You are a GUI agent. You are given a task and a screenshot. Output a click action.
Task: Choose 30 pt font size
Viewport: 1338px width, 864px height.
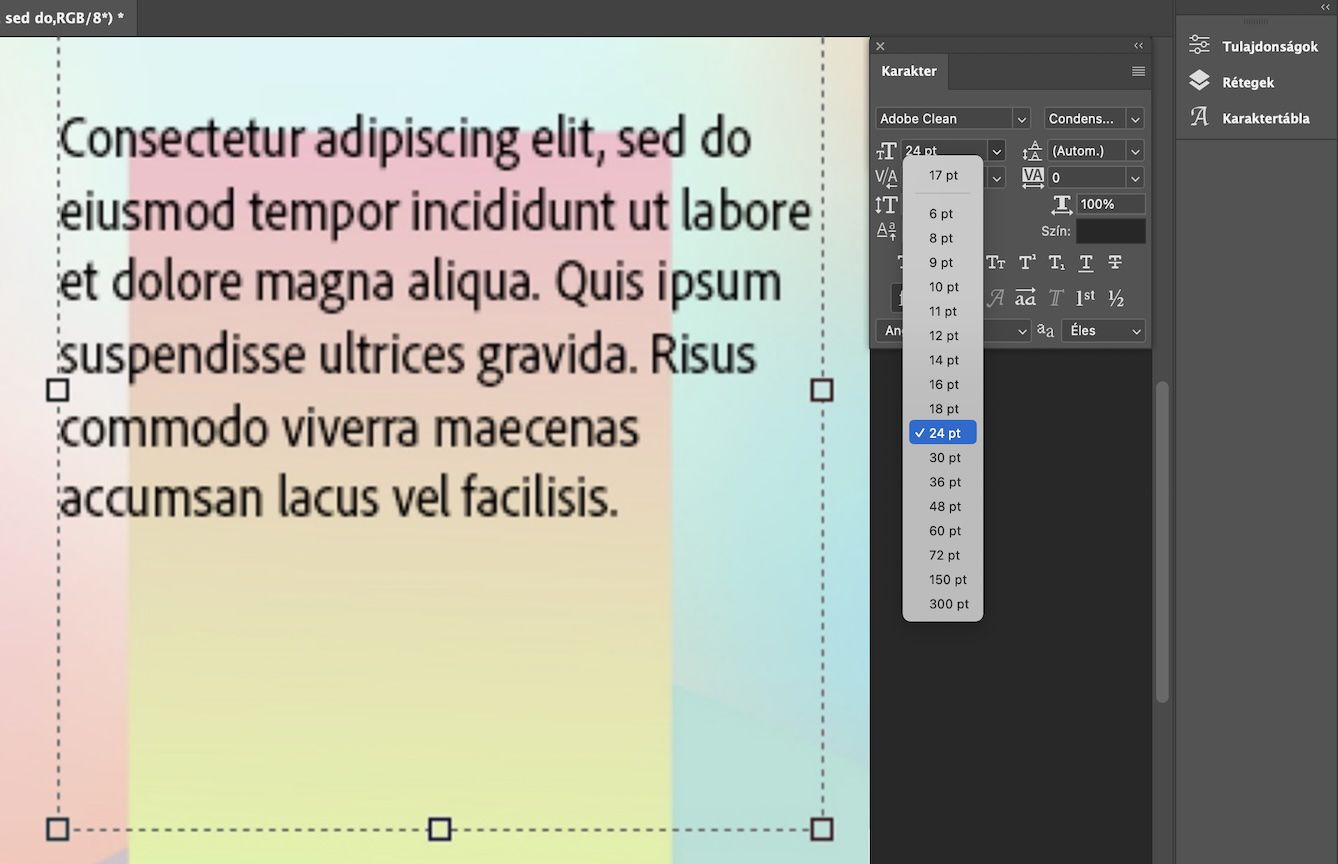tap(943, 457)
